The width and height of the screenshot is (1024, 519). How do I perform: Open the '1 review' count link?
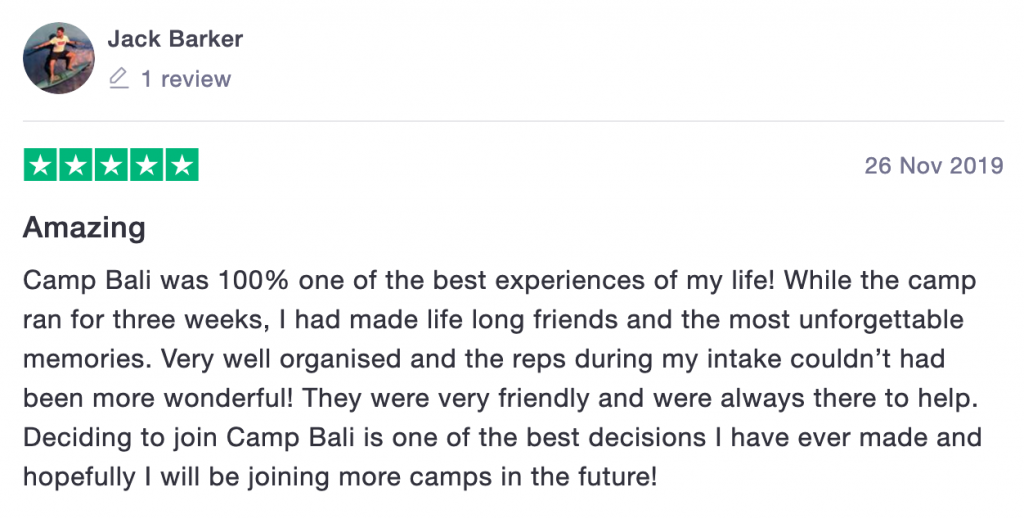pyautogui.click(x=186, y=79)
